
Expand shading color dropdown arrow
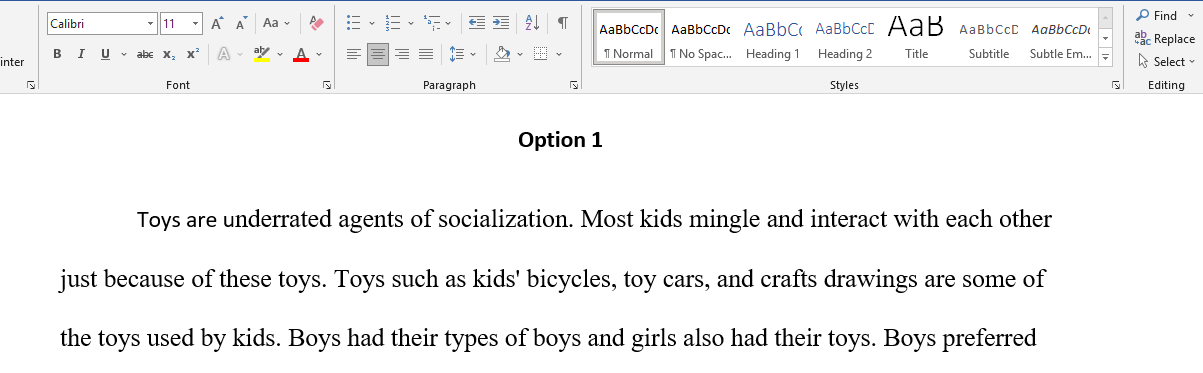tap(521, 54)
